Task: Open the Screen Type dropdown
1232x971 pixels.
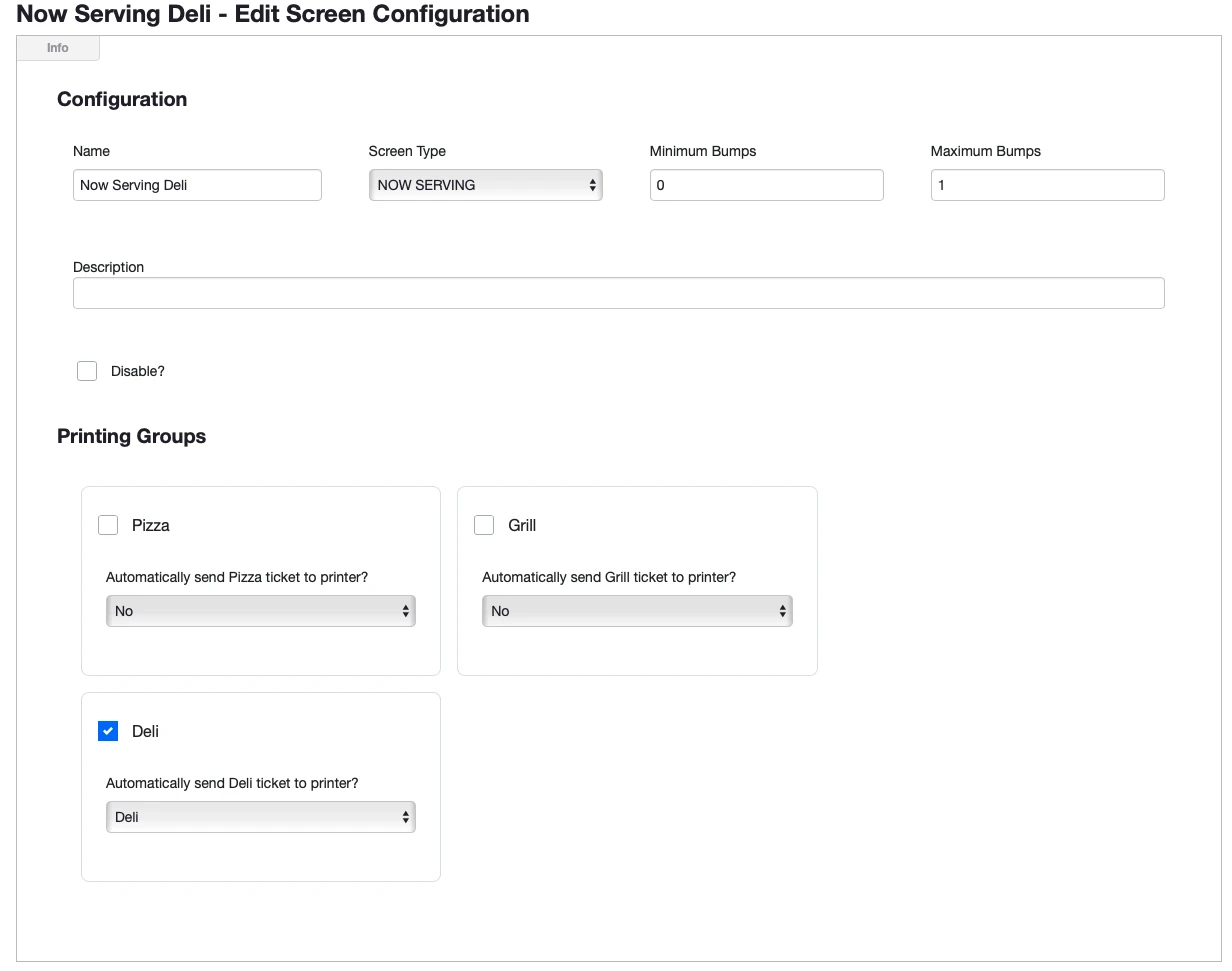Action: (485, 185)
